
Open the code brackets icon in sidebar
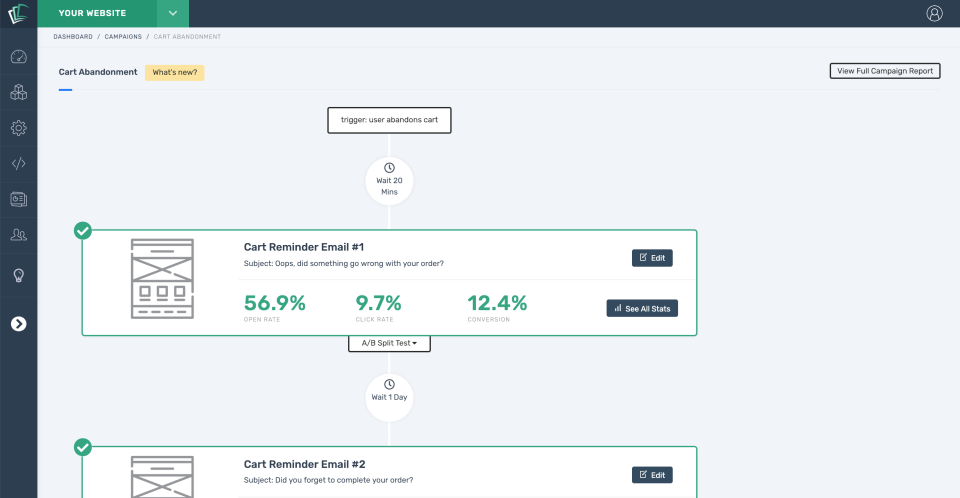(x=18, y=164)
